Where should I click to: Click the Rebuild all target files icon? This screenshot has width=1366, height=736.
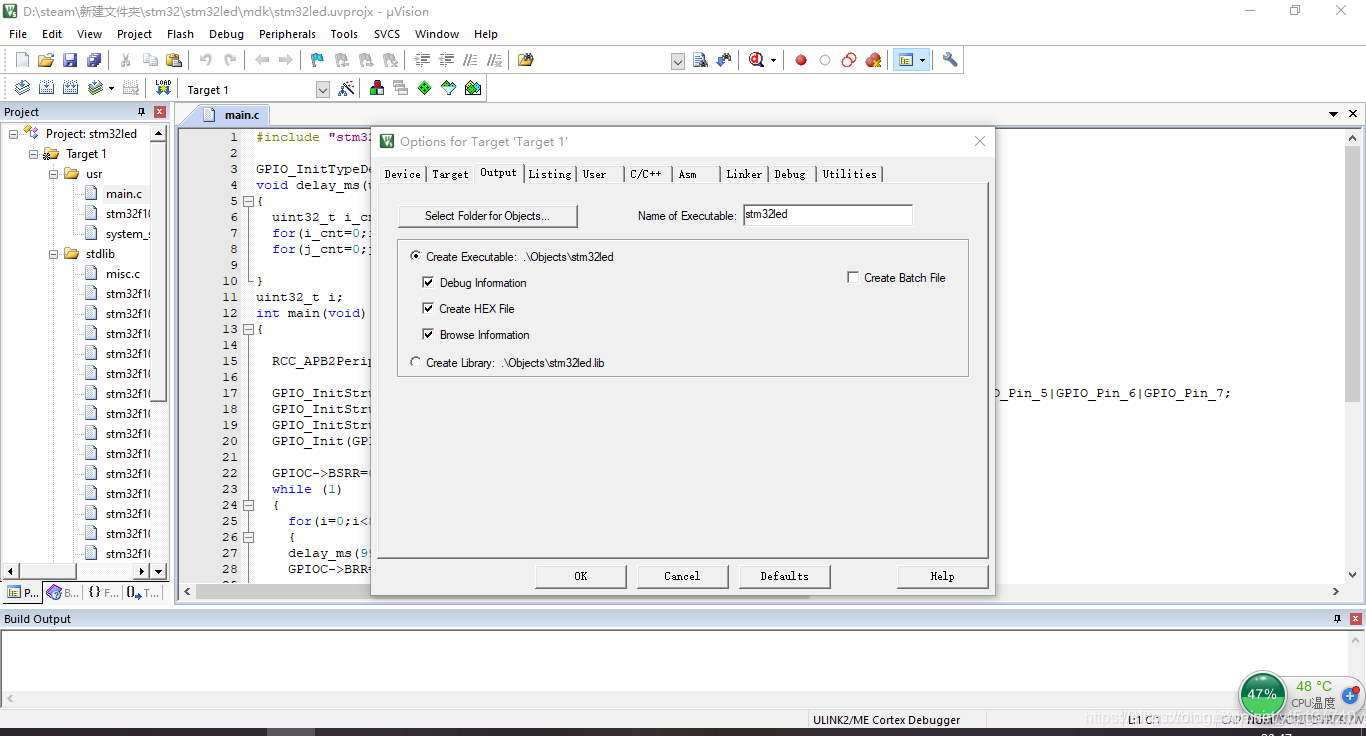70,88
